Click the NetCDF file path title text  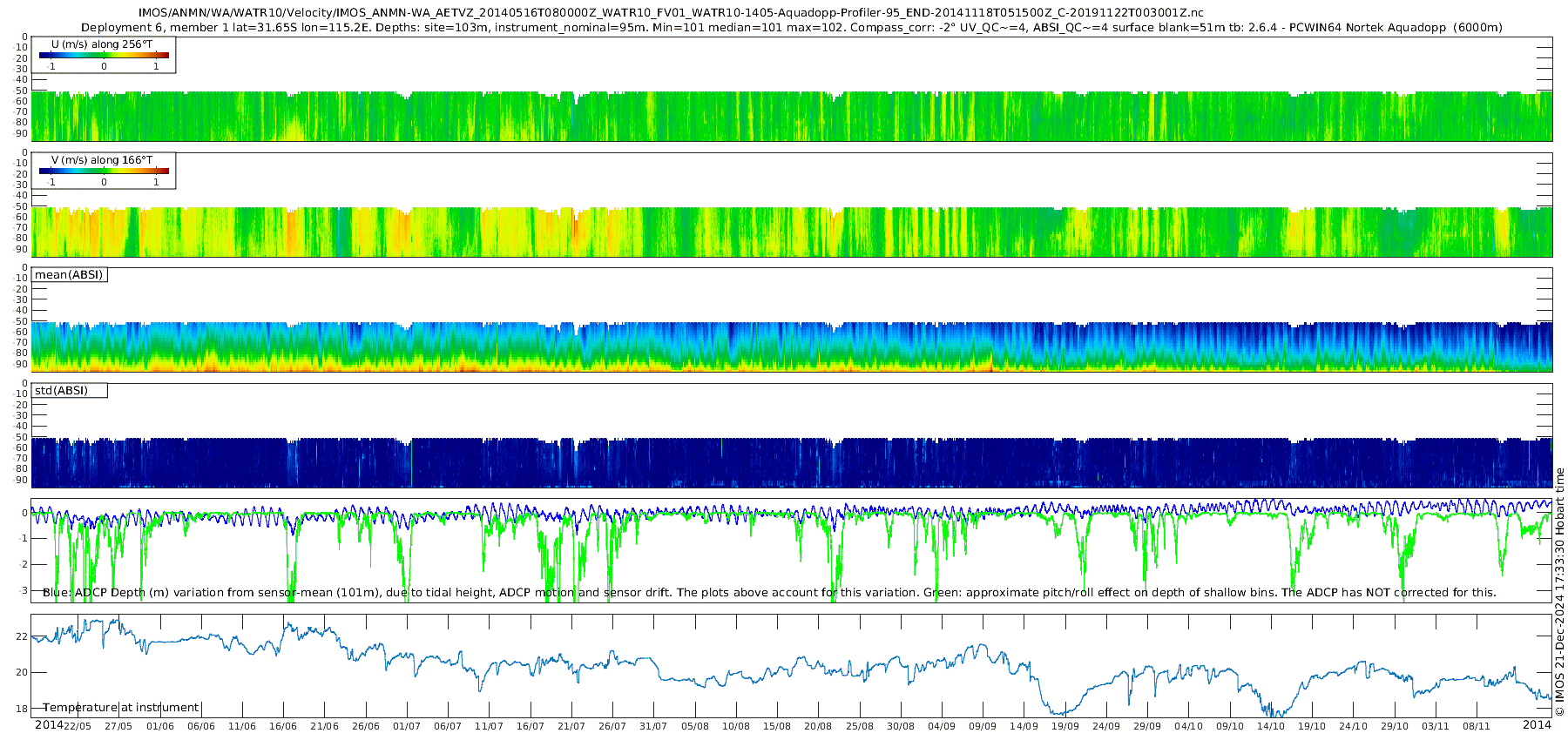(671, 13)
